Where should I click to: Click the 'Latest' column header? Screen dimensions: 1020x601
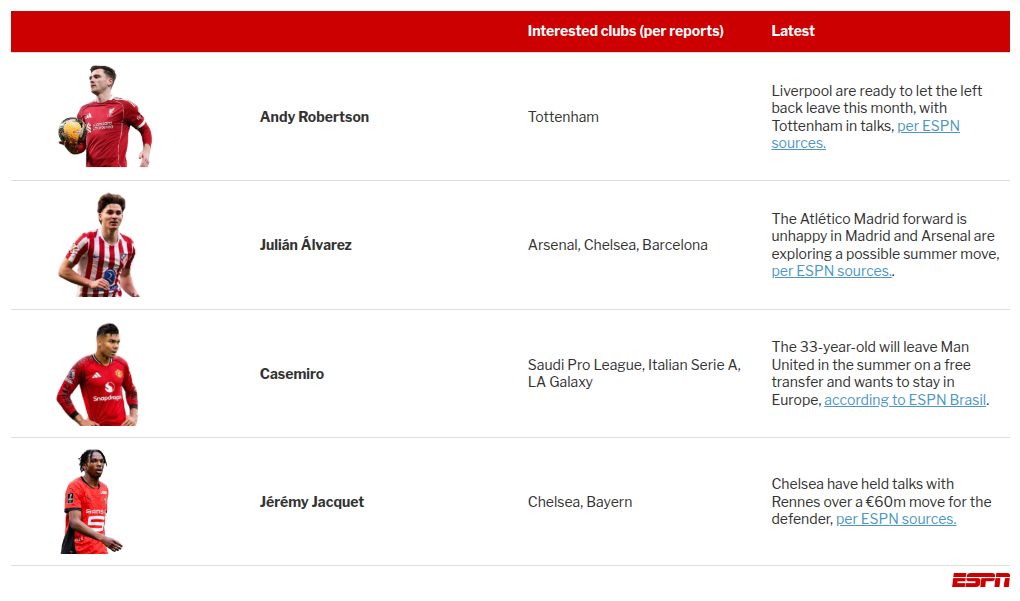(x=793, y=31)
